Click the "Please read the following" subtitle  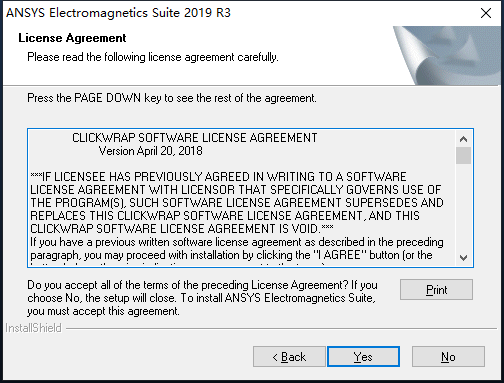point(153,57)
